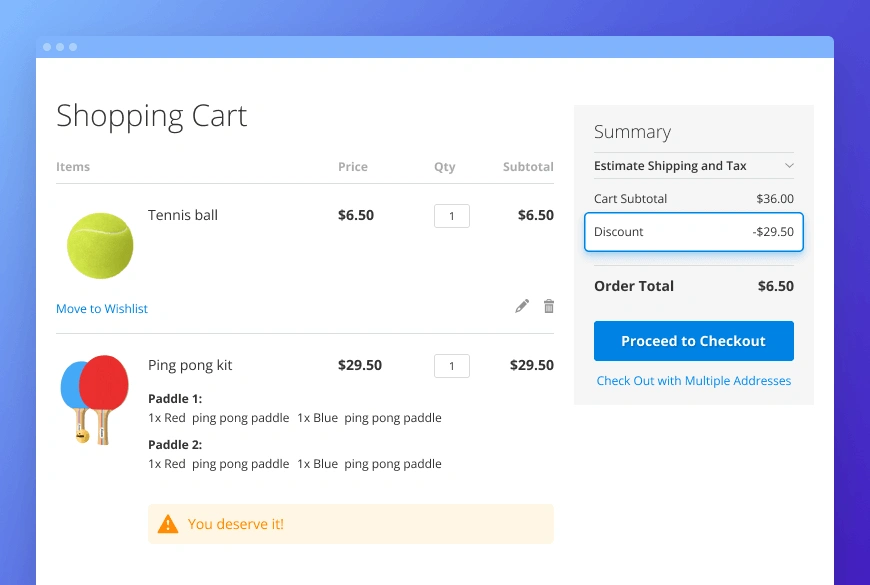Move Tennis ball to Wishlist
This screenshot has height=585, width=870.
pos(102,309)
